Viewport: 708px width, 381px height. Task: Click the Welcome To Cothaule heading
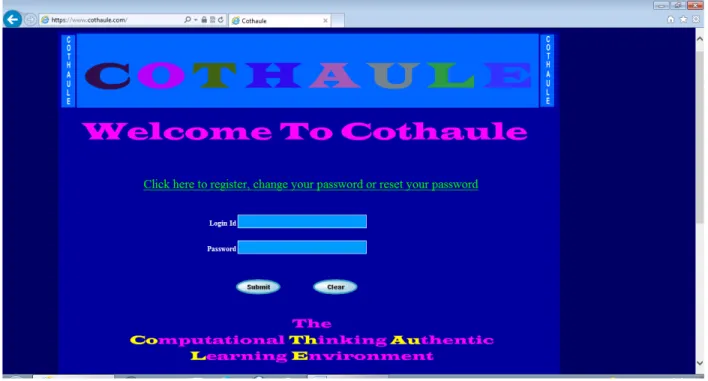point(305,131)
